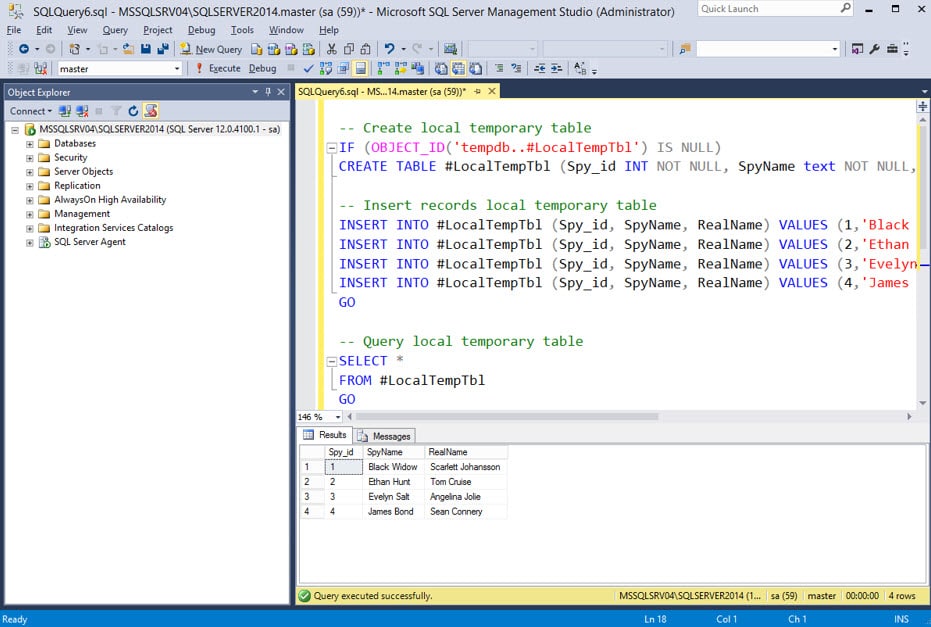Viewport: 931px width, 627px height.
Task: Click the Properties wrench icon
Action: (875, 49)
